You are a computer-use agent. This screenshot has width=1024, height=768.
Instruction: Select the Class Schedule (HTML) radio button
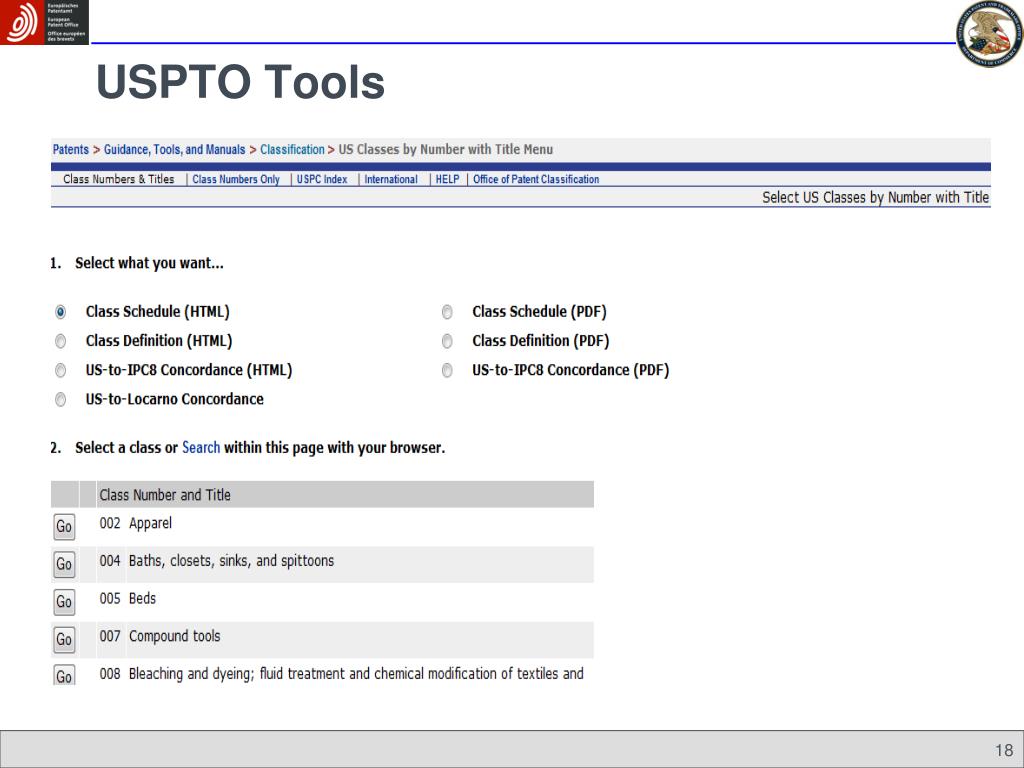coord(61,312)
